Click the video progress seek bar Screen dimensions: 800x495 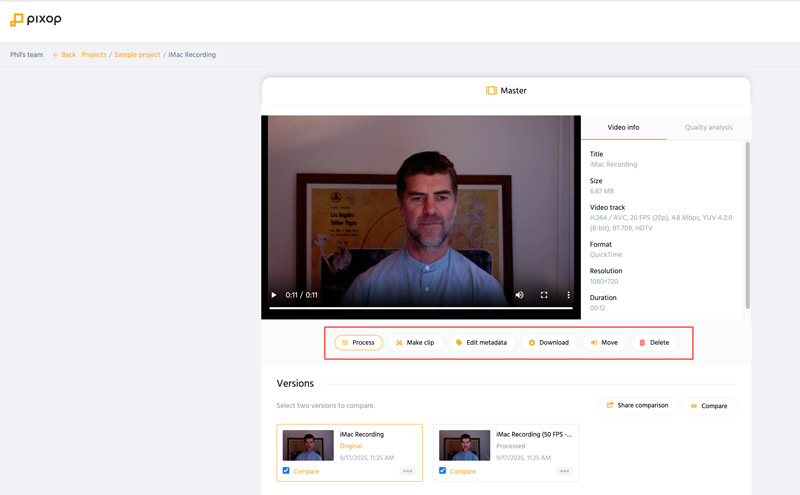(x=420, y=308)
